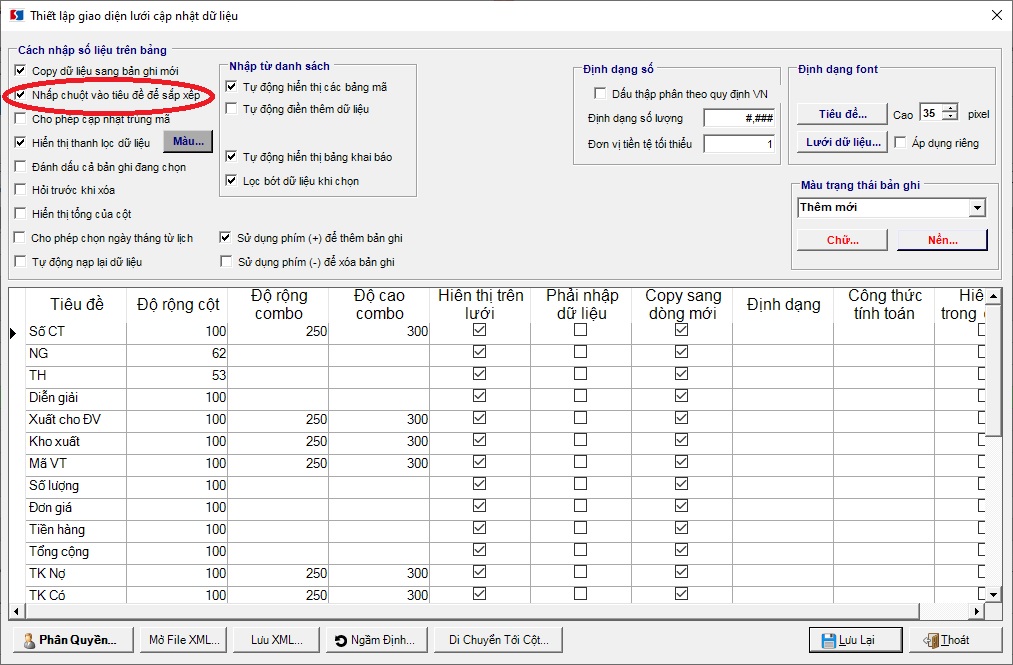Toggle Hiển thị trên lưới for Số CT
This screenshot has width=1013, height=665.
(479, 330)
